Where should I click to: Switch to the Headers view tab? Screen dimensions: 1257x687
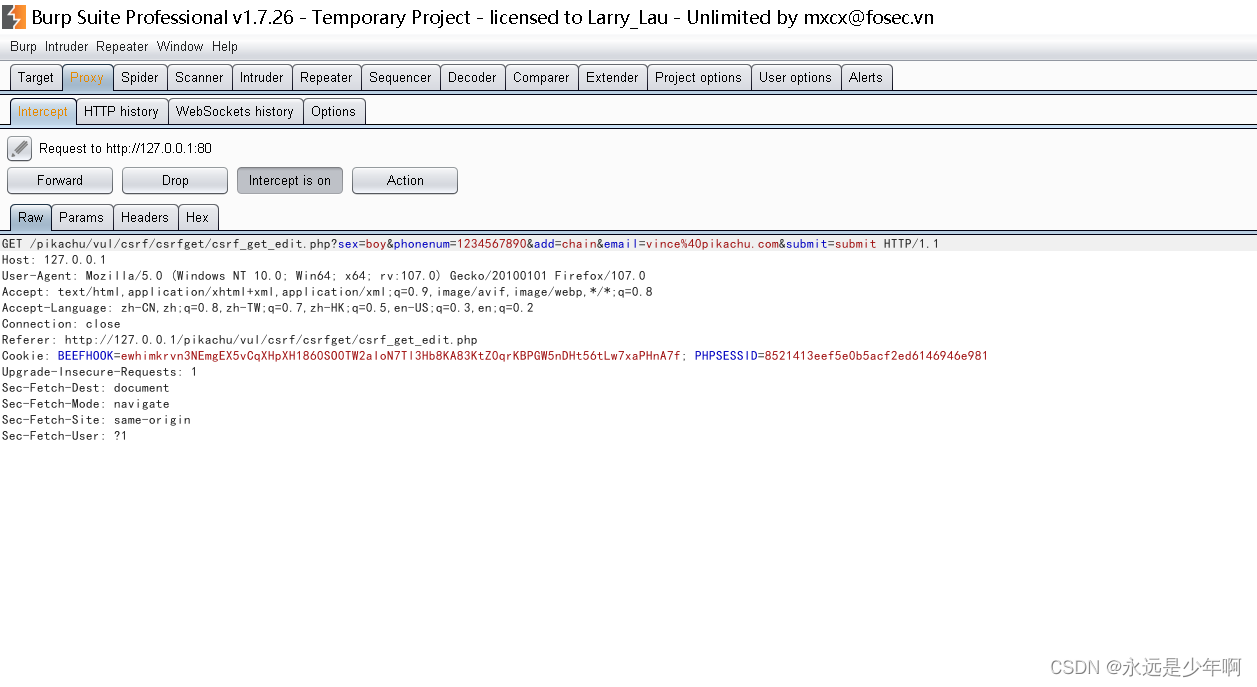[x=145, y=217]
